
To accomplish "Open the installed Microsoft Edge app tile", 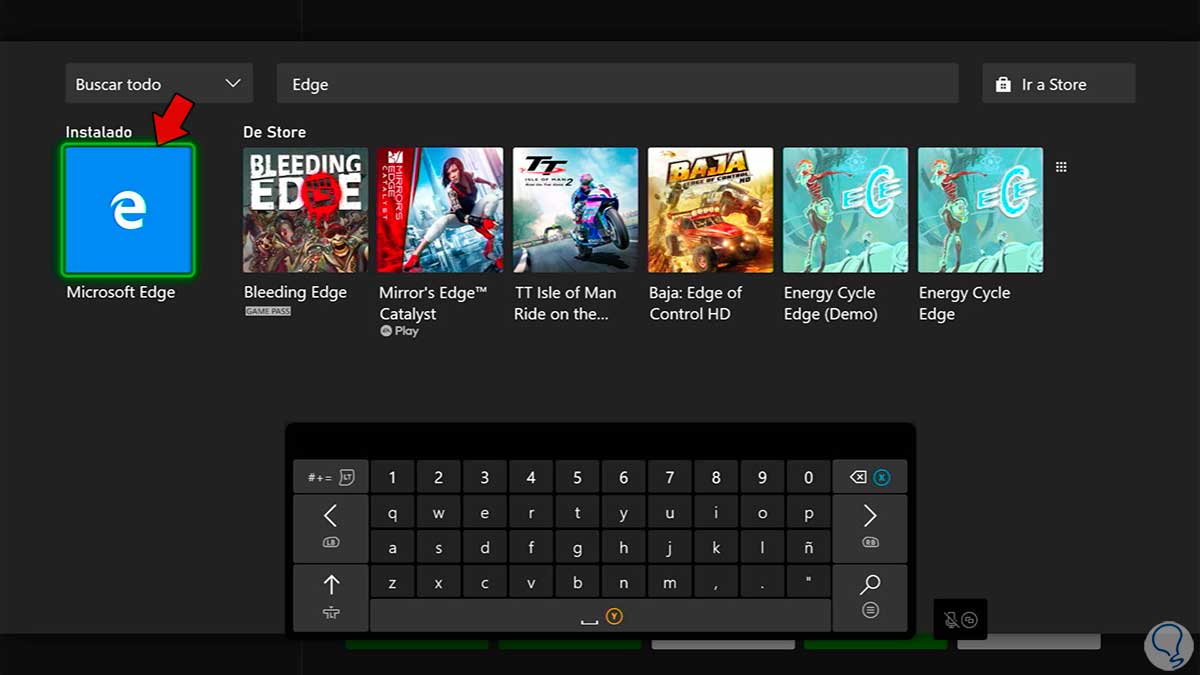I will coord(129,210).
